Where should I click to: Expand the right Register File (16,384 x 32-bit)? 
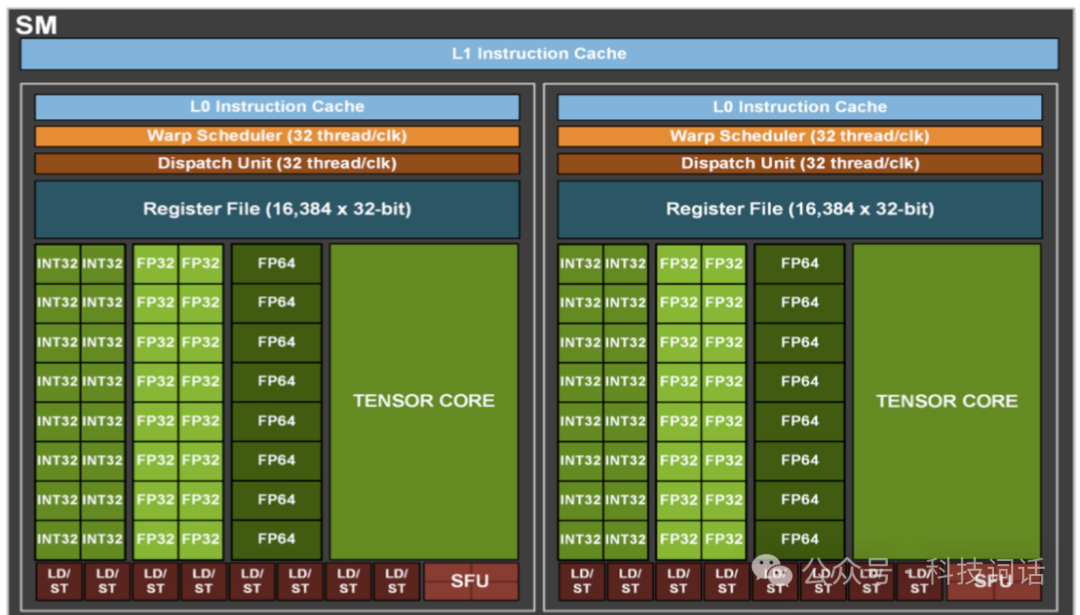799,209
